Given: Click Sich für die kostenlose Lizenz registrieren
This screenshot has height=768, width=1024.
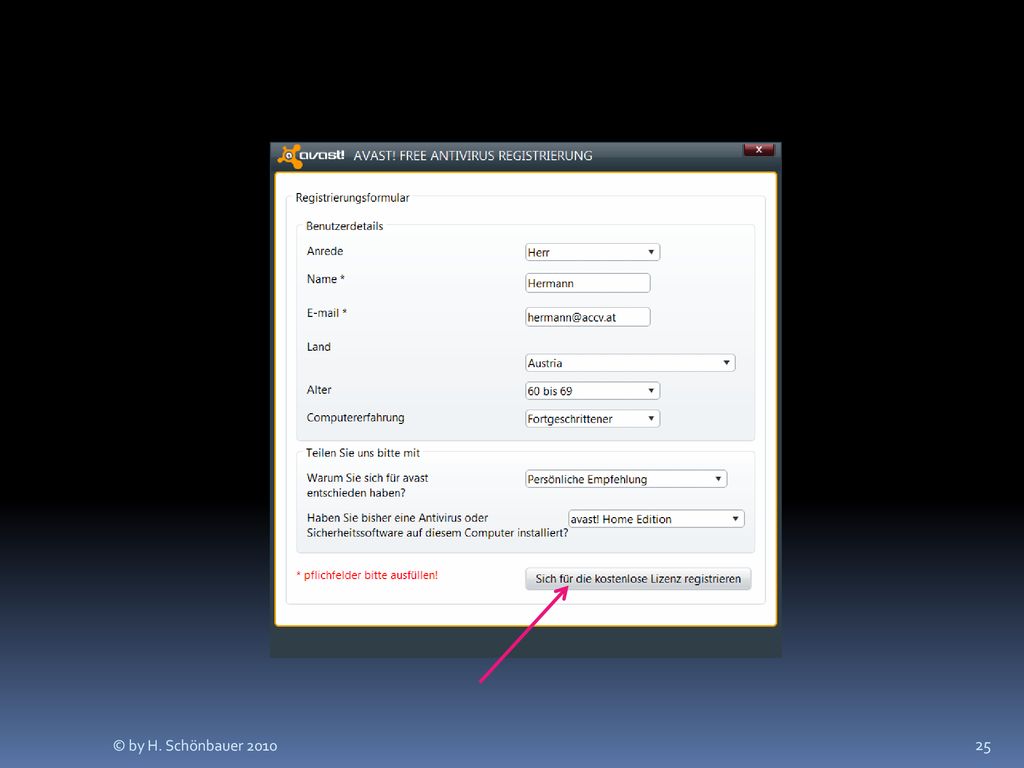Looking at the screenshot, I should 638,579.
